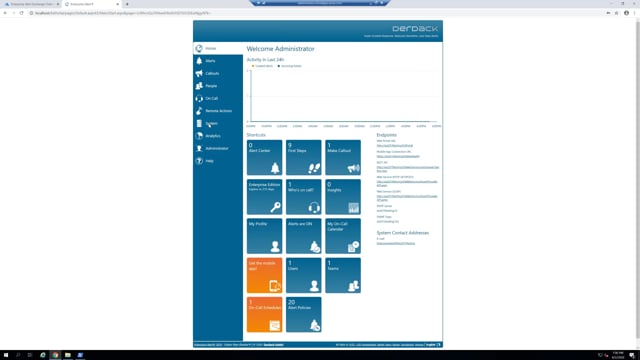Click the Administrator user icon in sidebar

click(x=199, y=149)
